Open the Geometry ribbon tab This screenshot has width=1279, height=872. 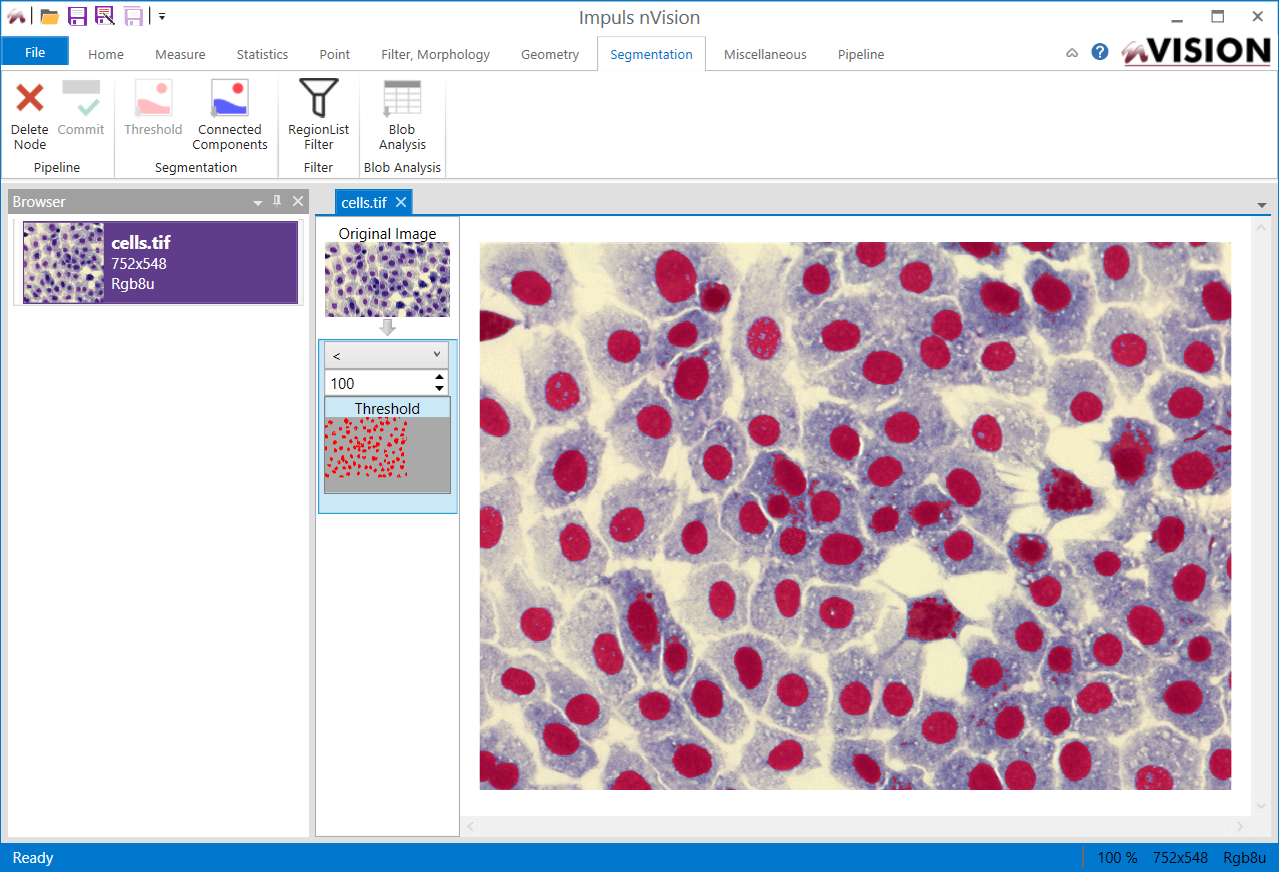click(550, 54)
